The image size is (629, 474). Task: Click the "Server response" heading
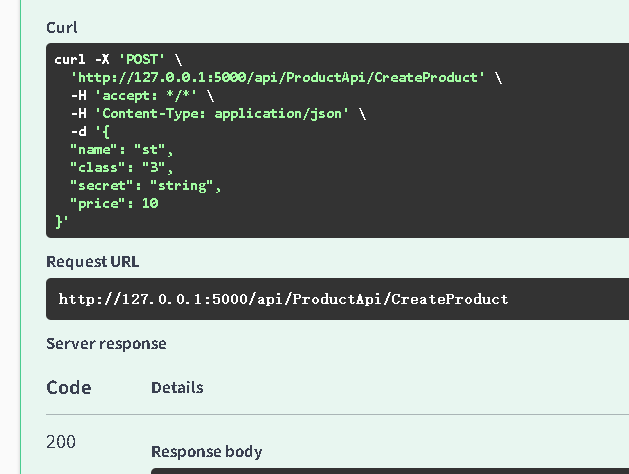pos(106,344)
